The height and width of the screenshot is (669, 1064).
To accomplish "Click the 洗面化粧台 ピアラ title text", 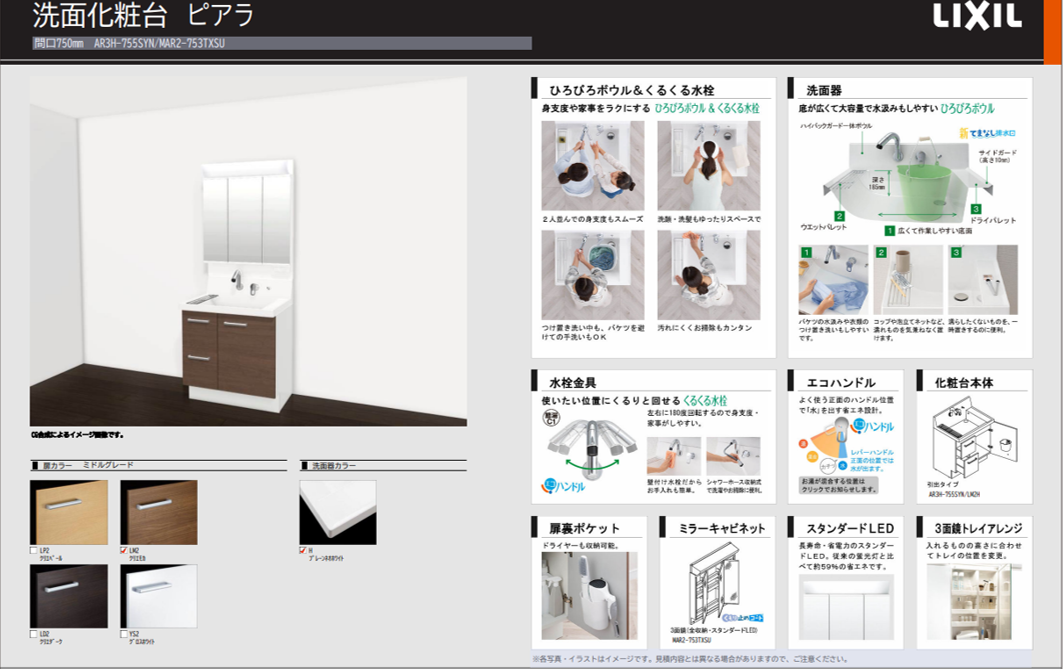I will tap(143, 17).
